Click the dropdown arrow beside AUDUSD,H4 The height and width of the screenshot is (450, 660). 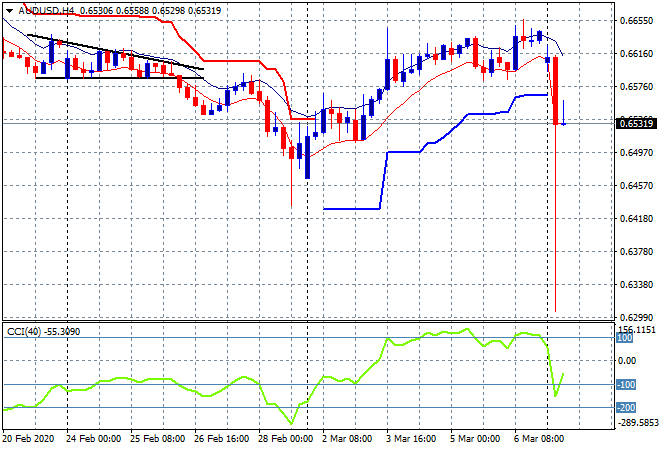click(x=9, y=8)
